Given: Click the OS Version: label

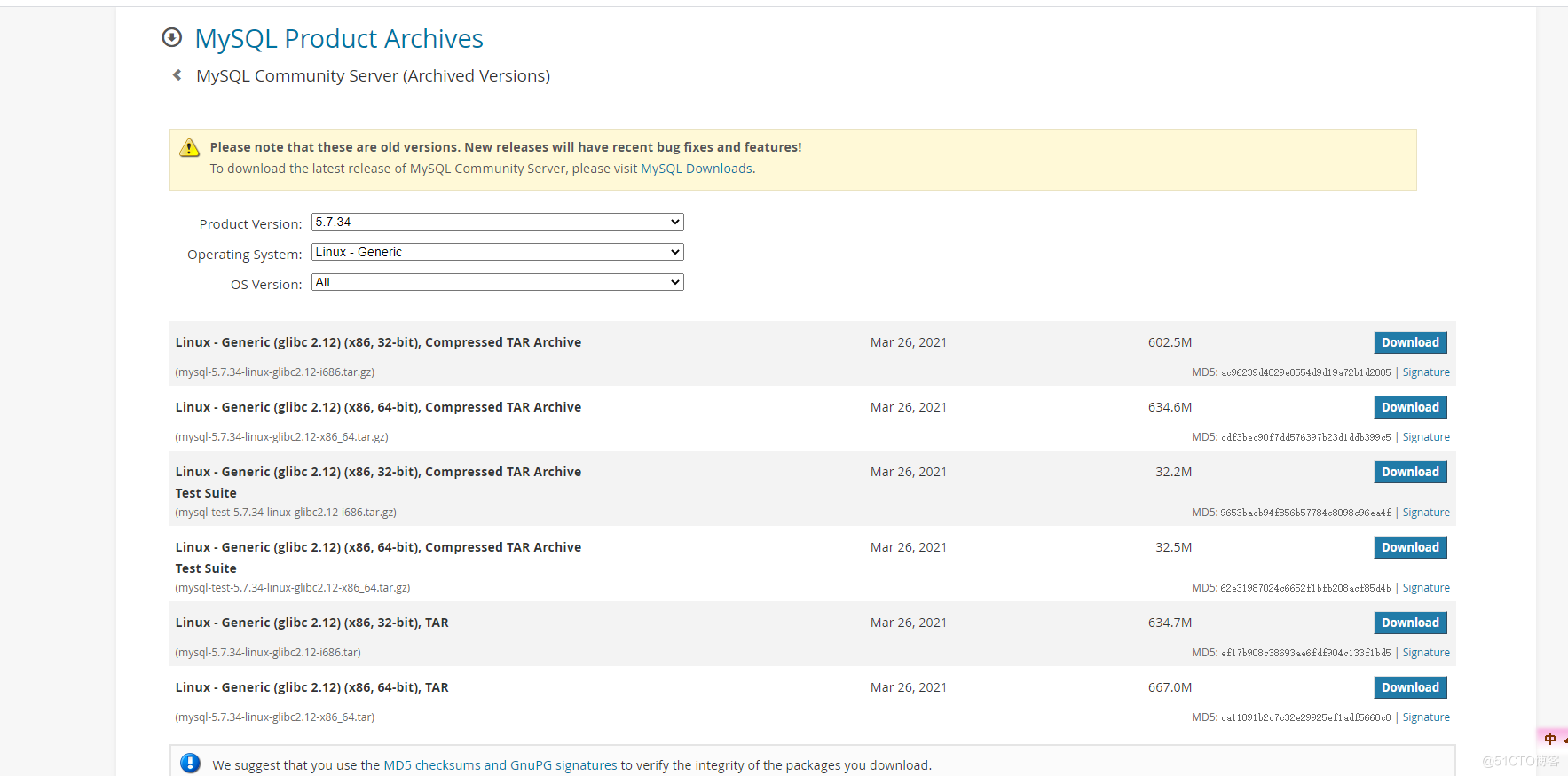Looking at the screenshot, I should point(266,285).
